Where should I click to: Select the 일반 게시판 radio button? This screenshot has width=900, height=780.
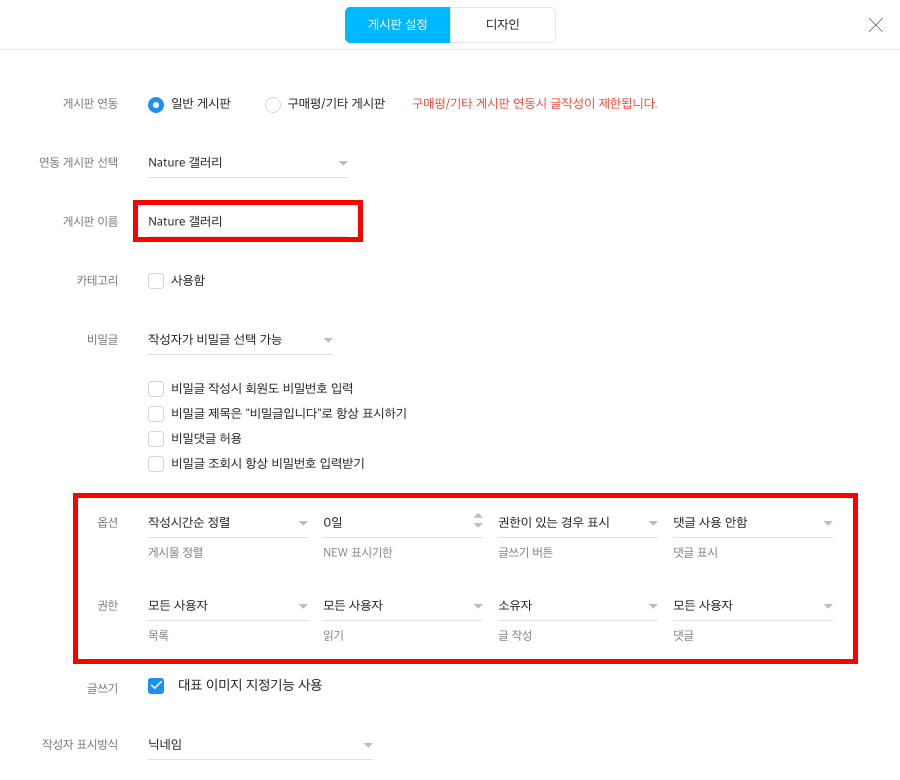pyautogui.click(x=156, y=104)
